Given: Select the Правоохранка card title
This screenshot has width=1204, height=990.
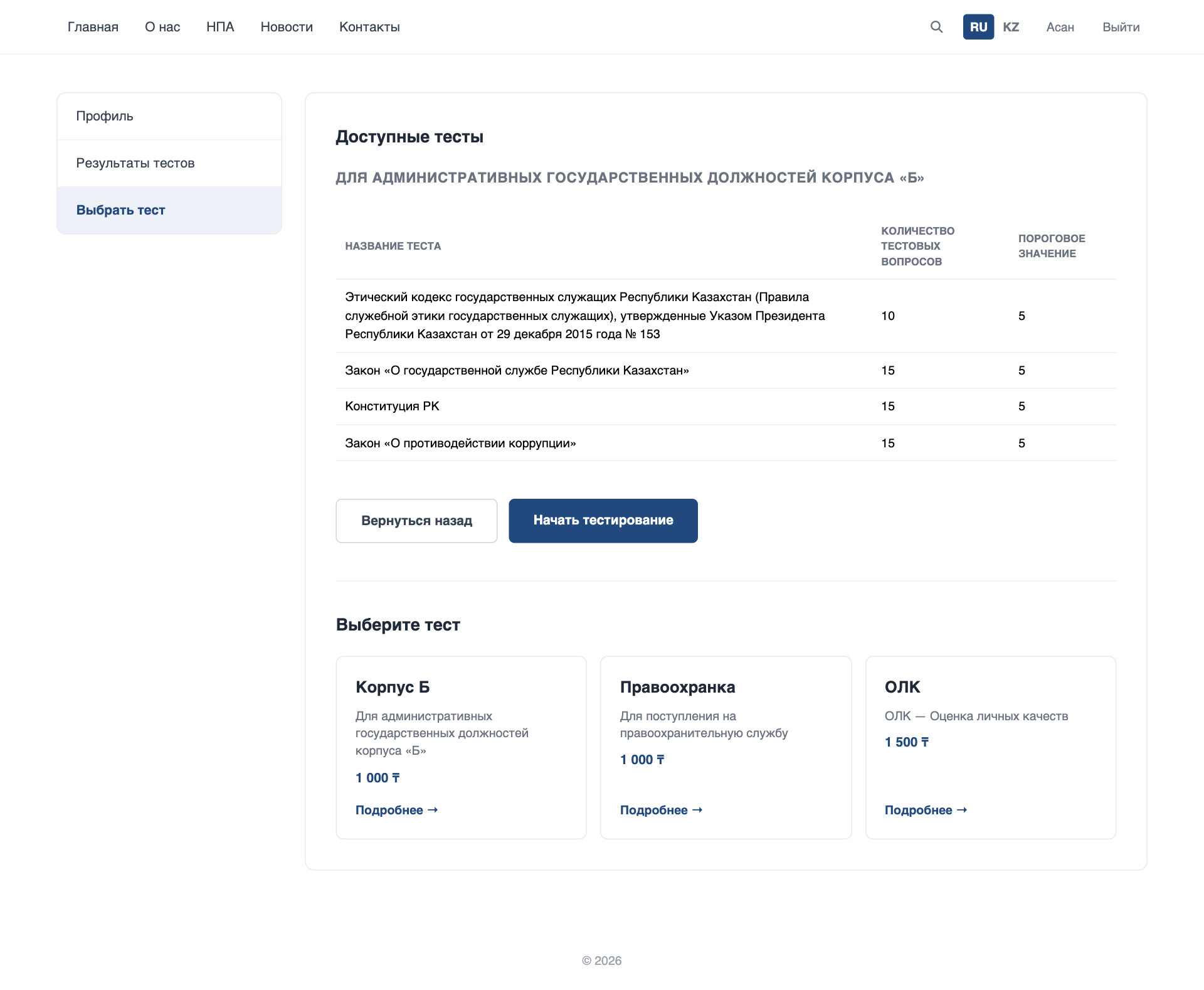Looking at the screenshot, I should (677, 687).
